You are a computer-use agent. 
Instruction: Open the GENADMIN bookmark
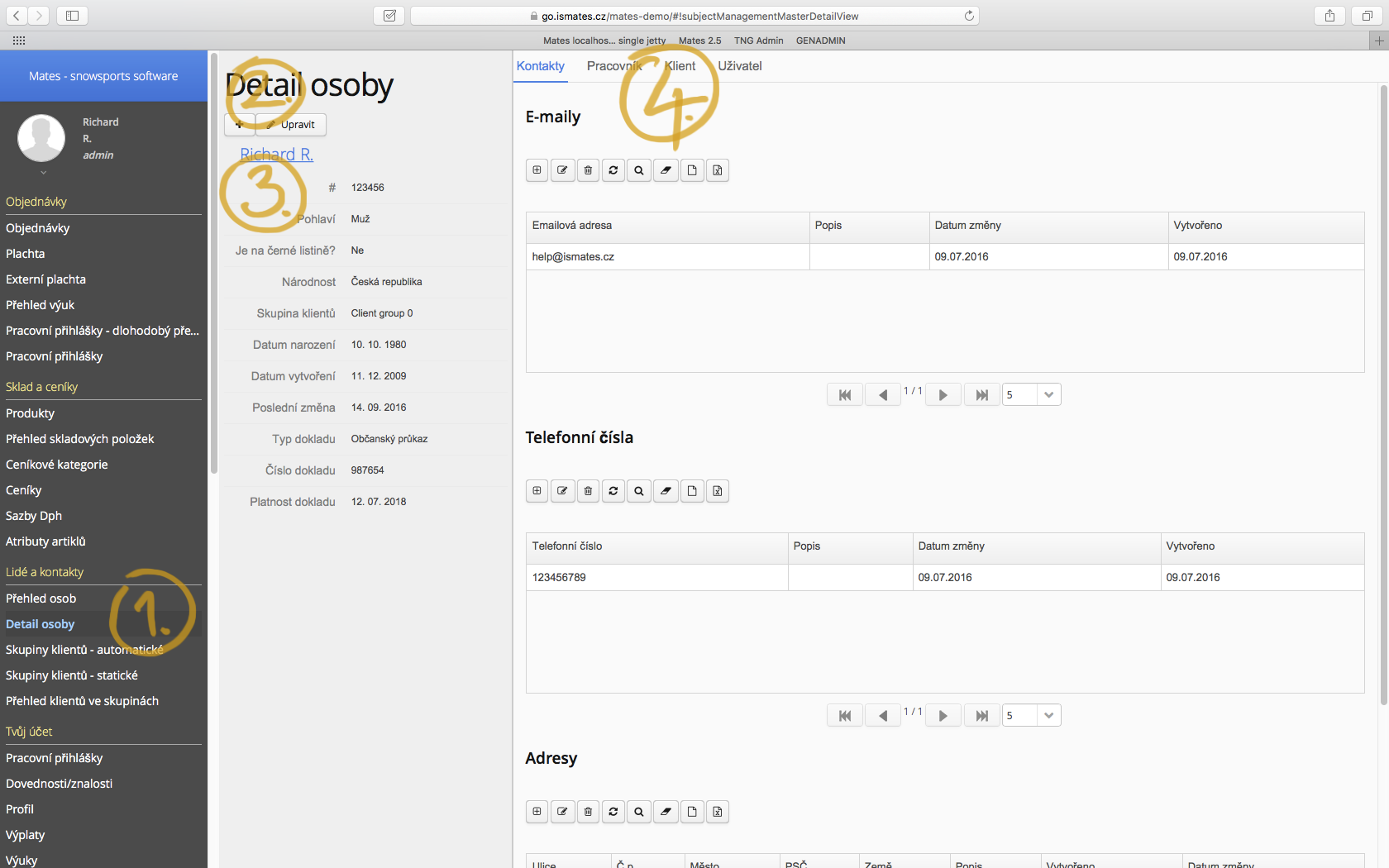tap(820, 41)
